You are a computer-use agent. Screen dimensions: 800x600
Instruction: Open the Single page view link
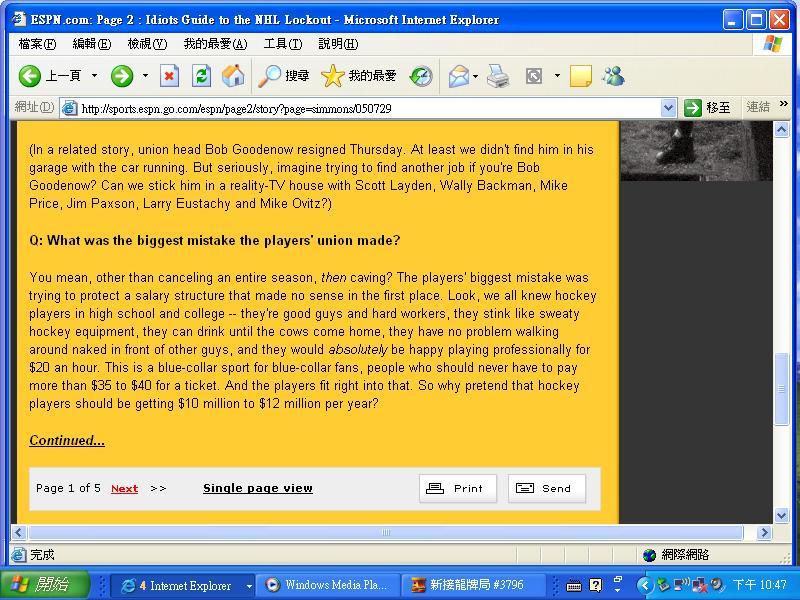[258, 488]
